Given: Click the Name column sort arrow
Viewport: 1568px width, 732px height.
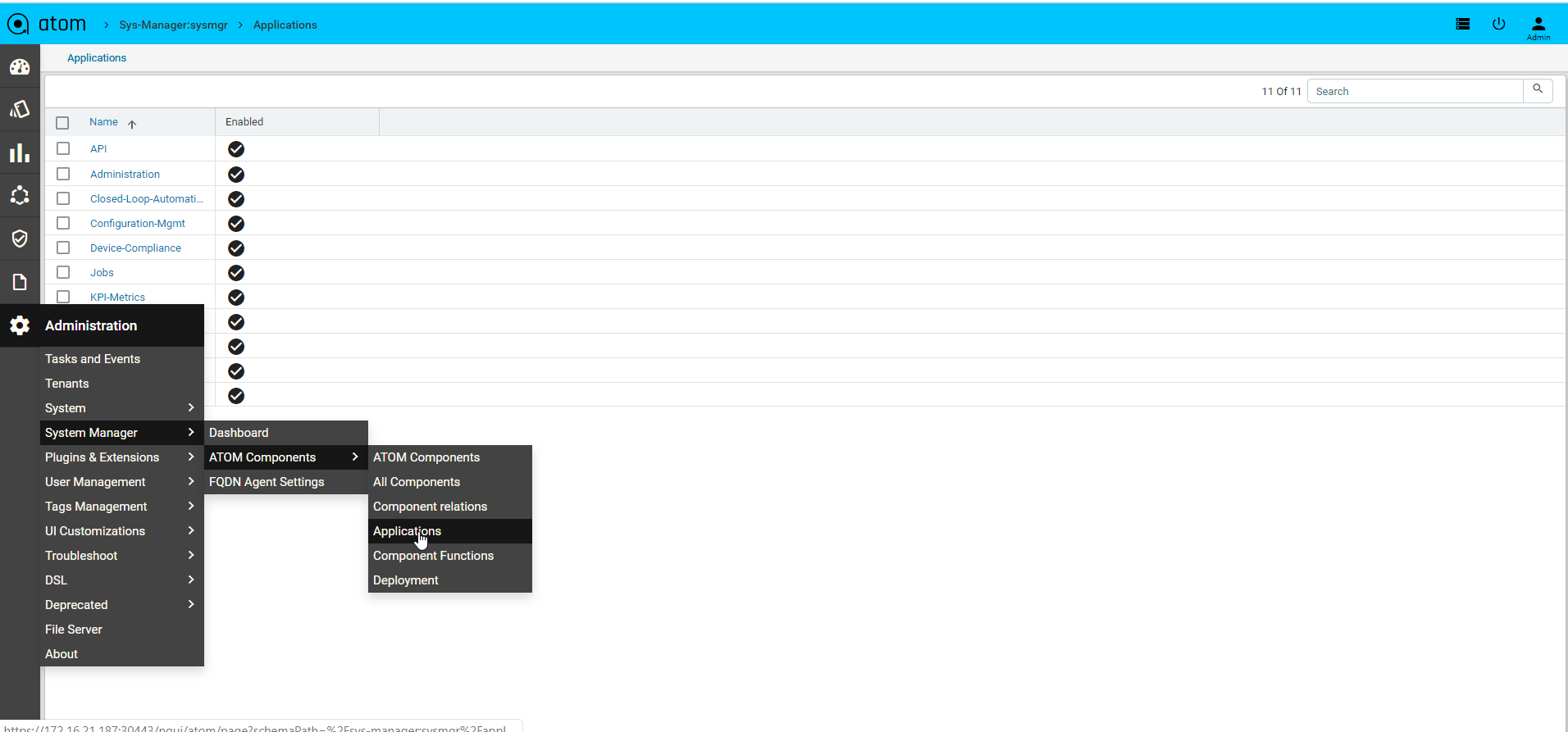Looking at the screenshot, I should (x=132, y=124).
